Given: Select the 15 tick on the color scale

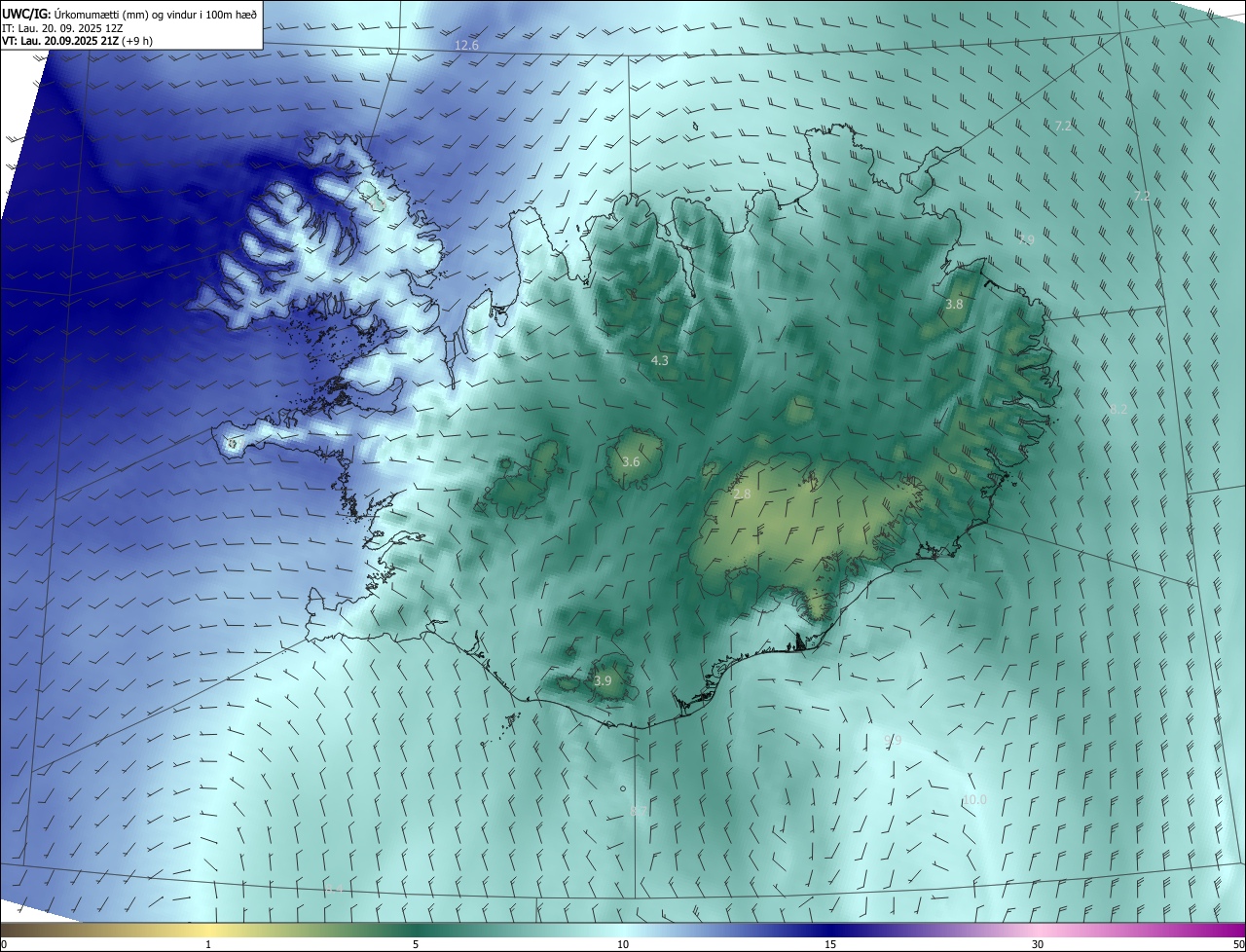Looking at the screenshot, I should pos(830,944).
